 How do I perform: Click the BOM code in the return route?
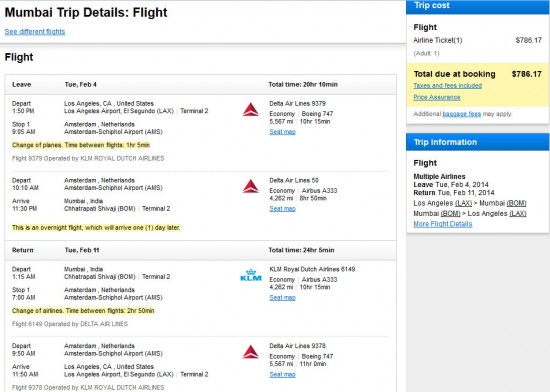(450, 214)
